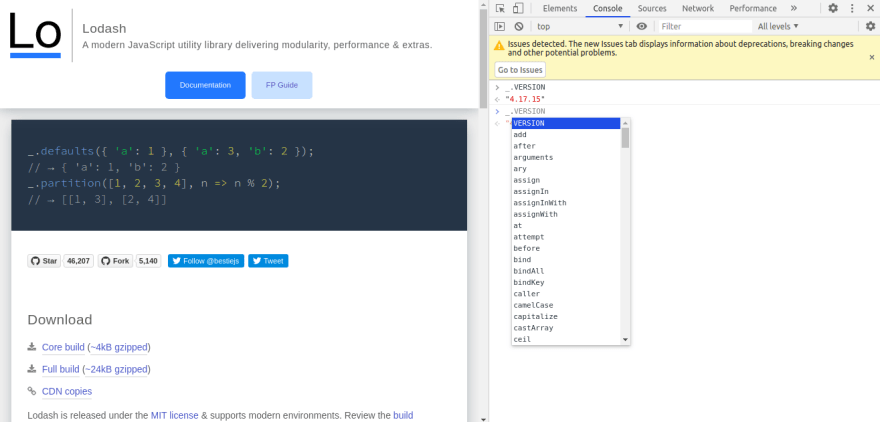Click the "4.17.15" console output value

[525, 99]
